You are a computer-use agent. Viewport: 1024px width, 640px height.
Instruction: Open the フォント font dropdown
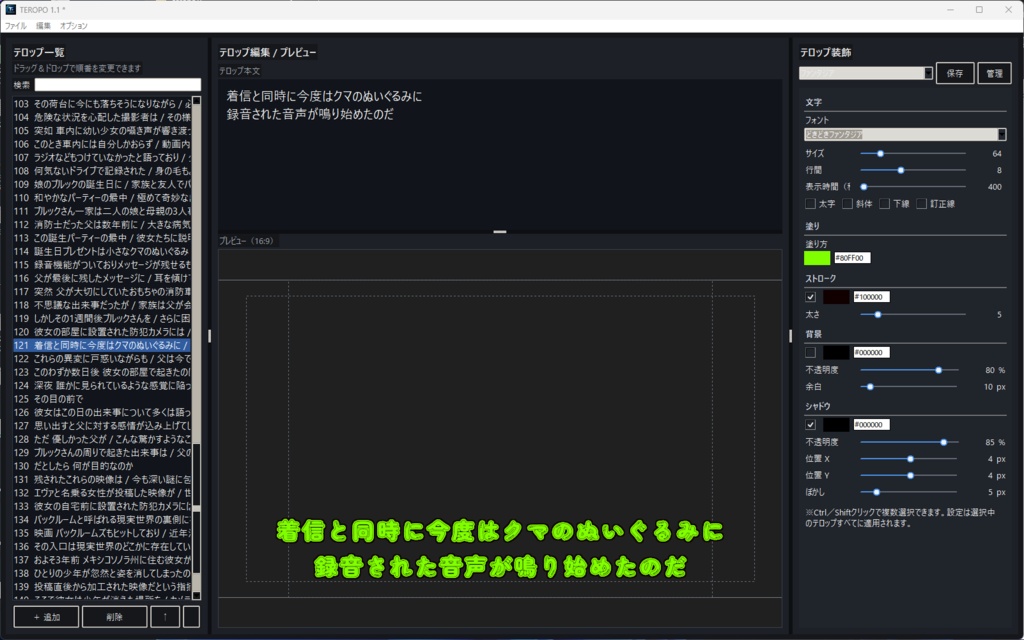pyautogui.click(x=905, y=135)
